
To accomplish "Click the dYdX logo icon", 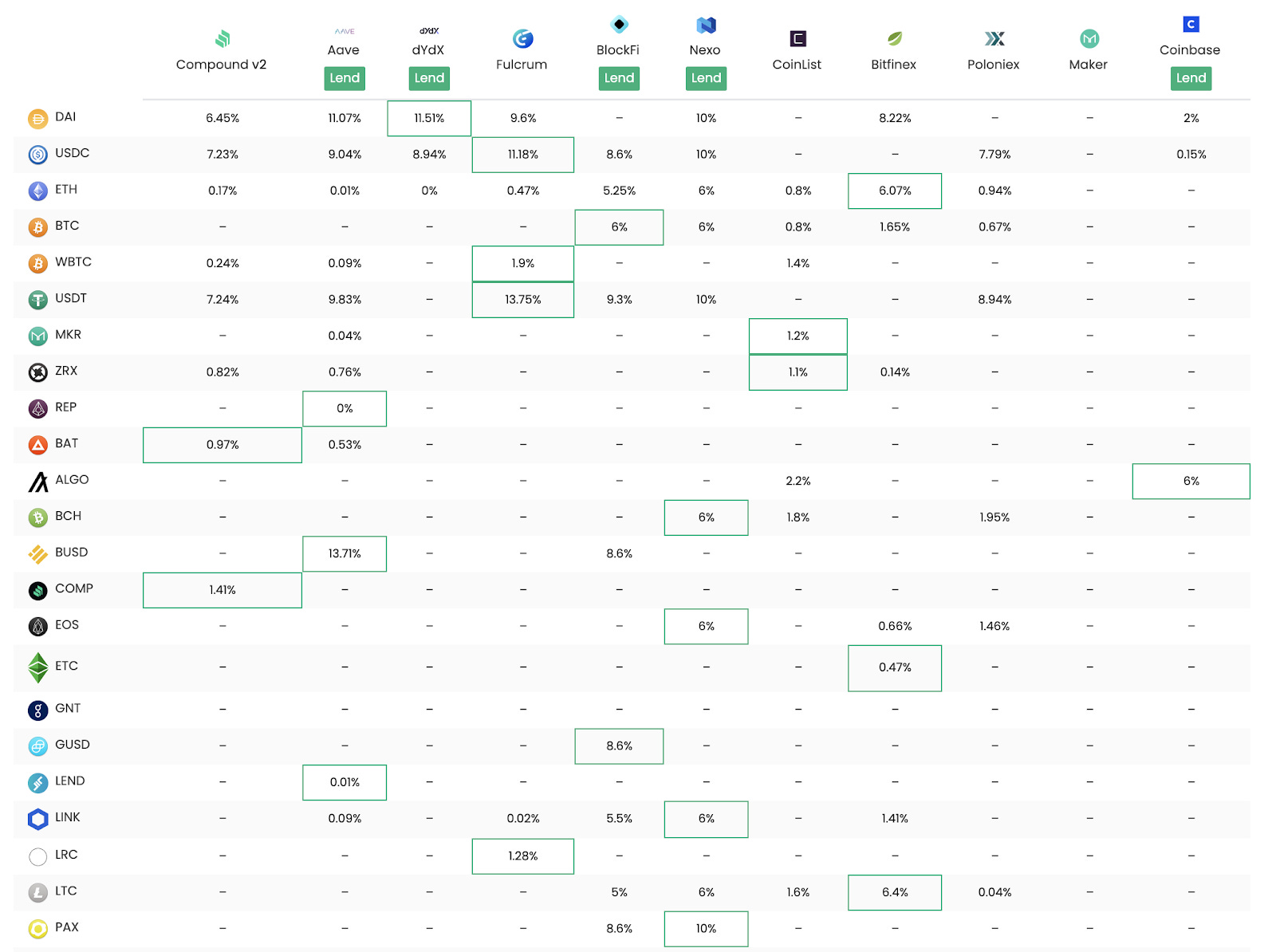I will pos(429,31).
